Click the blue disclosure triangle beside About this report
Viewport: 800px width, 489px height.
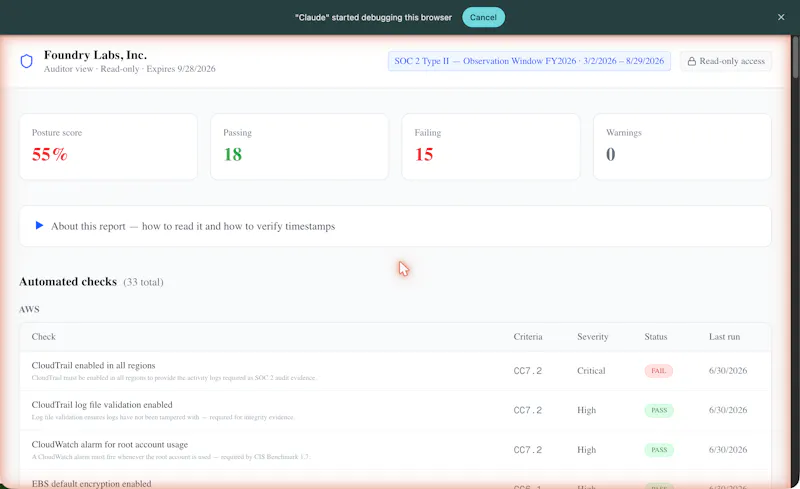(x=39, y=226)
